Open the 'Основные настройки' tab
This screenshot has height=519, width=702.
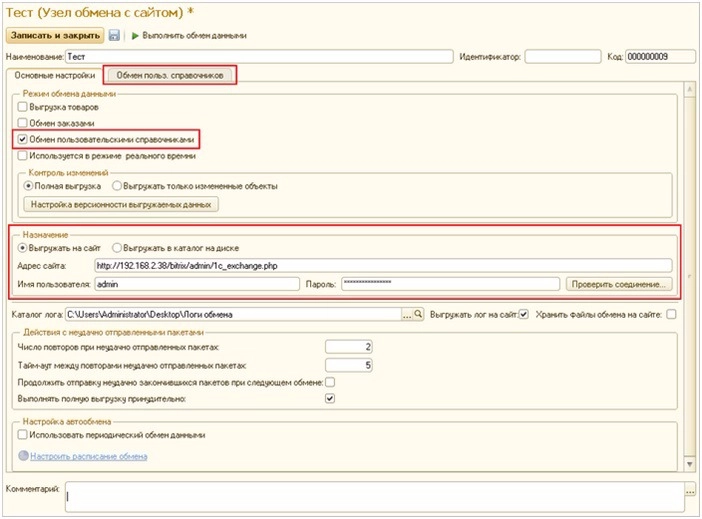point(54,75)
